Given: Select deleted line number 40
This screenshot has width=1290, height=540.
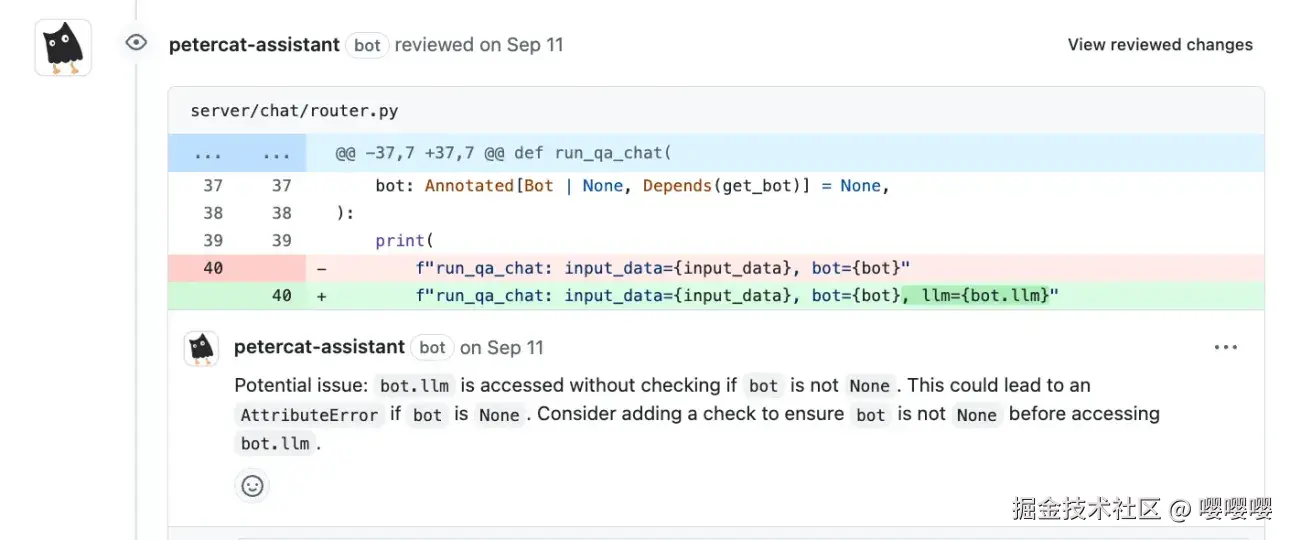Looking at the screenshot, I should click(x=213, y=268).
